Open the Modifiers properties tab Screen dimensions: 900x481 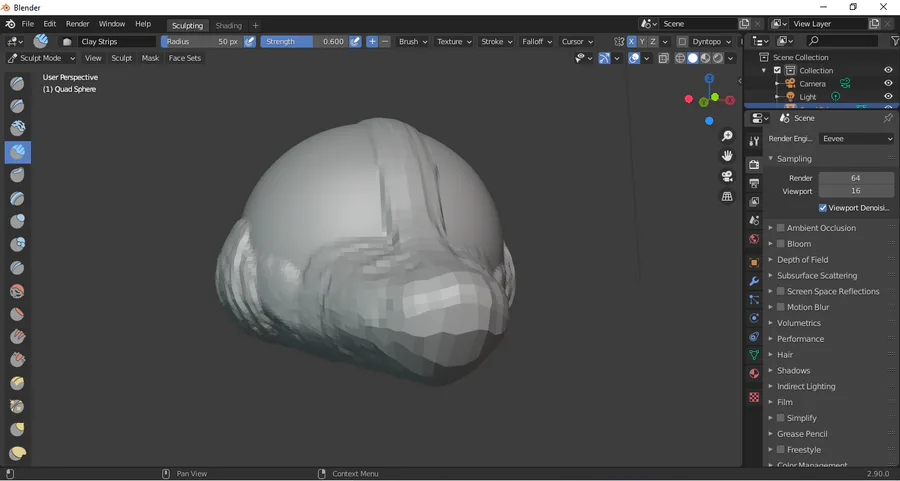pyautogui.click(x=754, y=281)
